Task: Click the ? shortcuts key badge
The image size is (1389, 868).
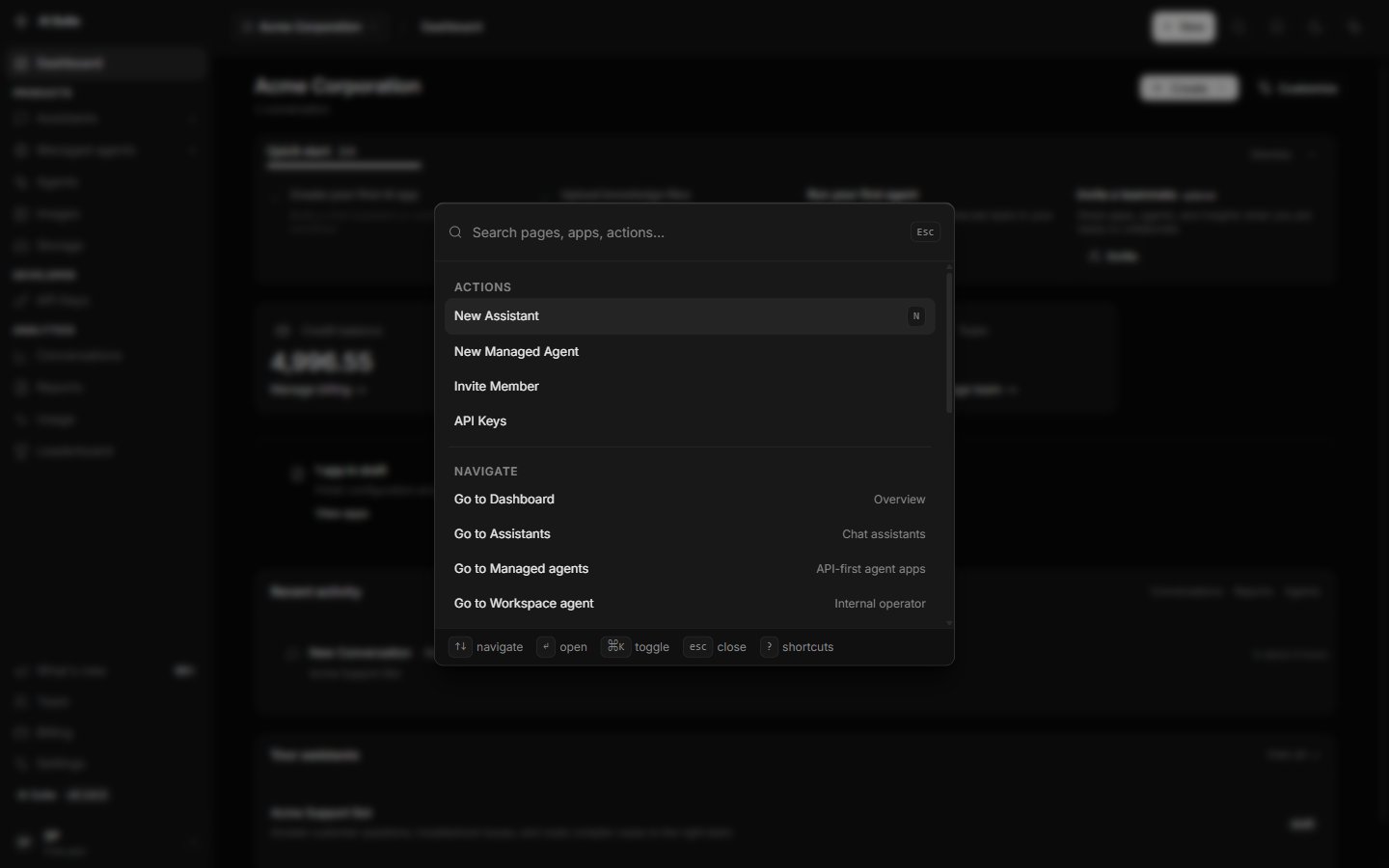Action: (x=769, y=647)
